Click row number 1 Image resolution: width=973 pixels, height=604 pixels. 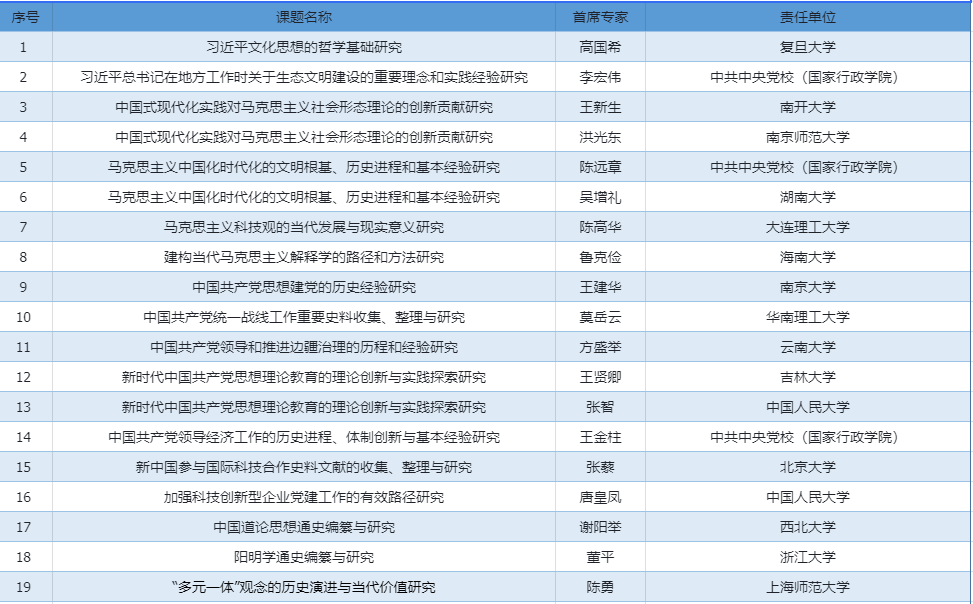(x=24, y=47)
